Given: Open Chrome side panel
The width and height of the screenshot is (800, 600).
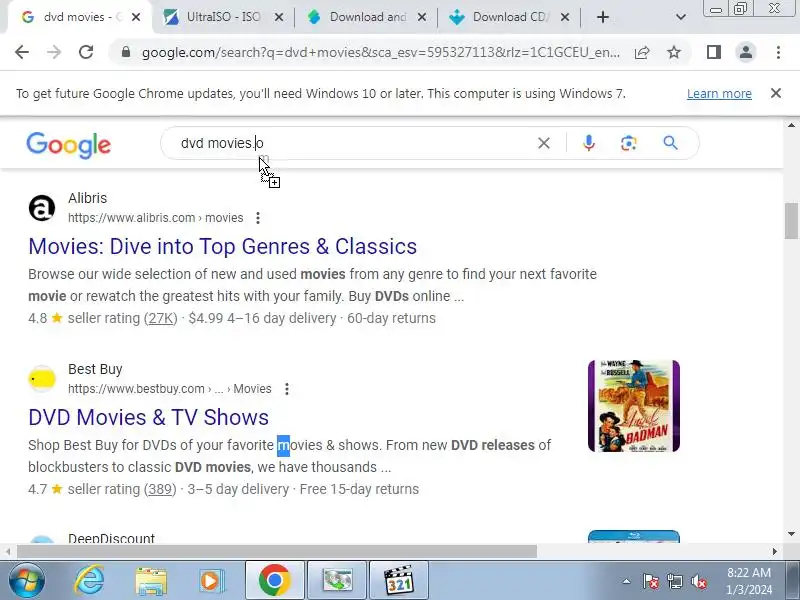Looking at the screenshot, I should click(x=714, y=52).
